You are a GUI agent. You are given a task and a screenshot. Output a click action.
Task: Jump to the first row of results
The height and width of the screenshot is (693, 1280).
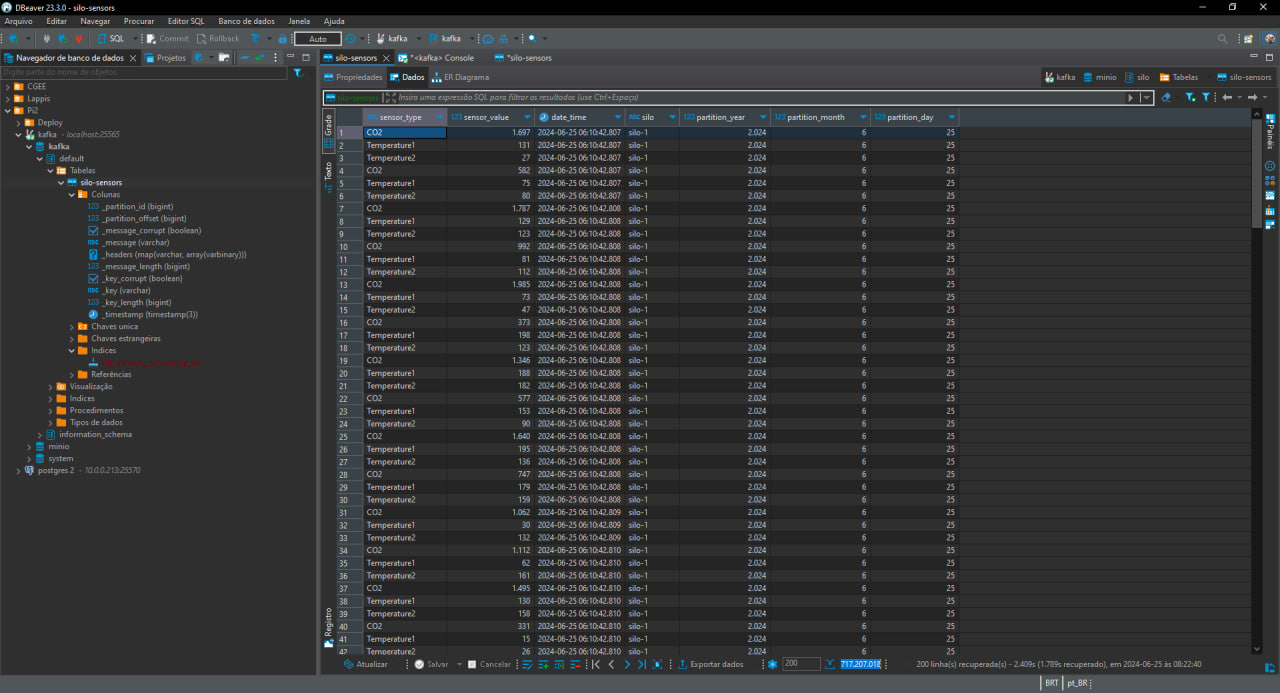[596, 664]
